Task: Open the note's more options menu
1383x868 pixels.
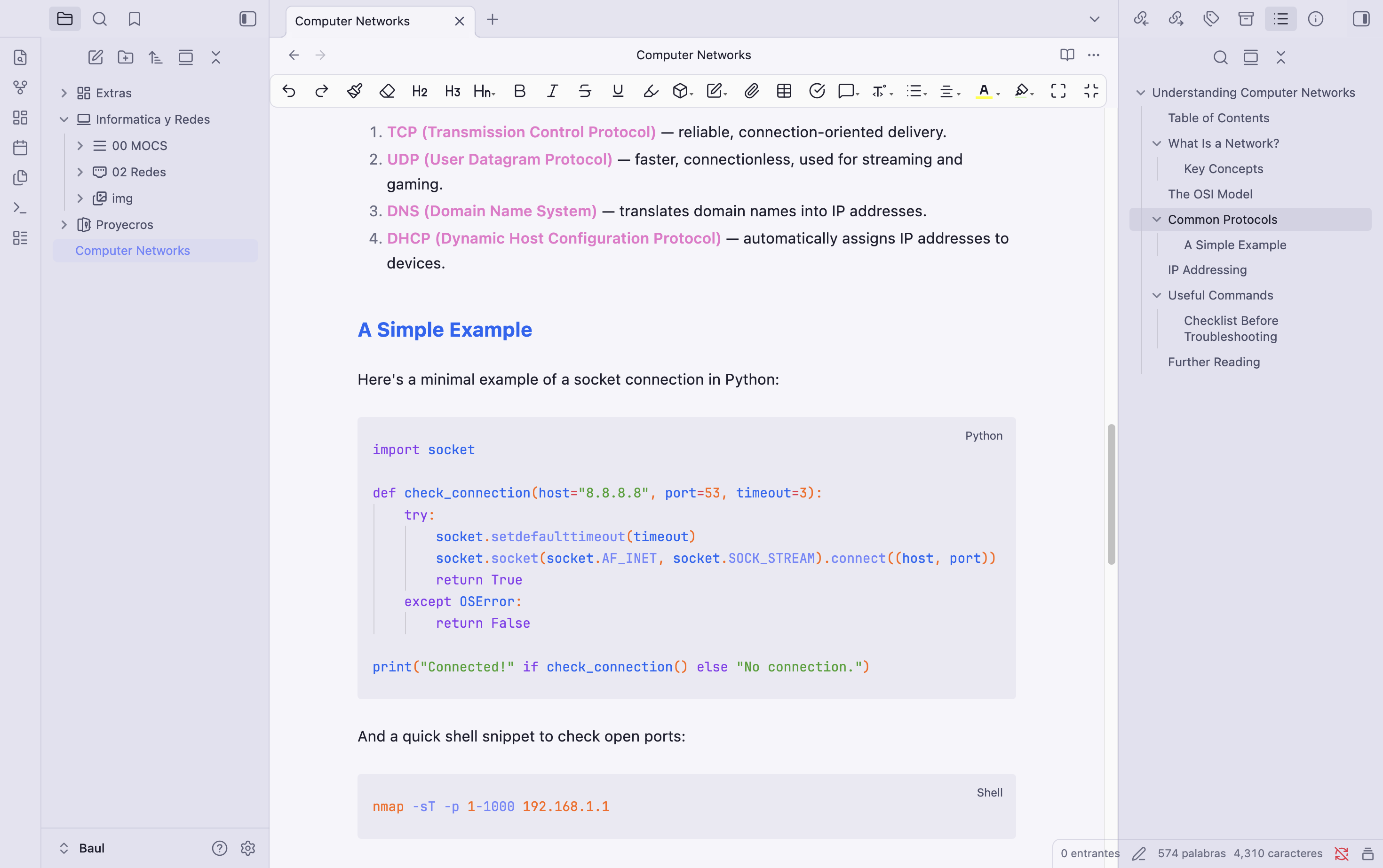Action: click(x=1094, y=55)
